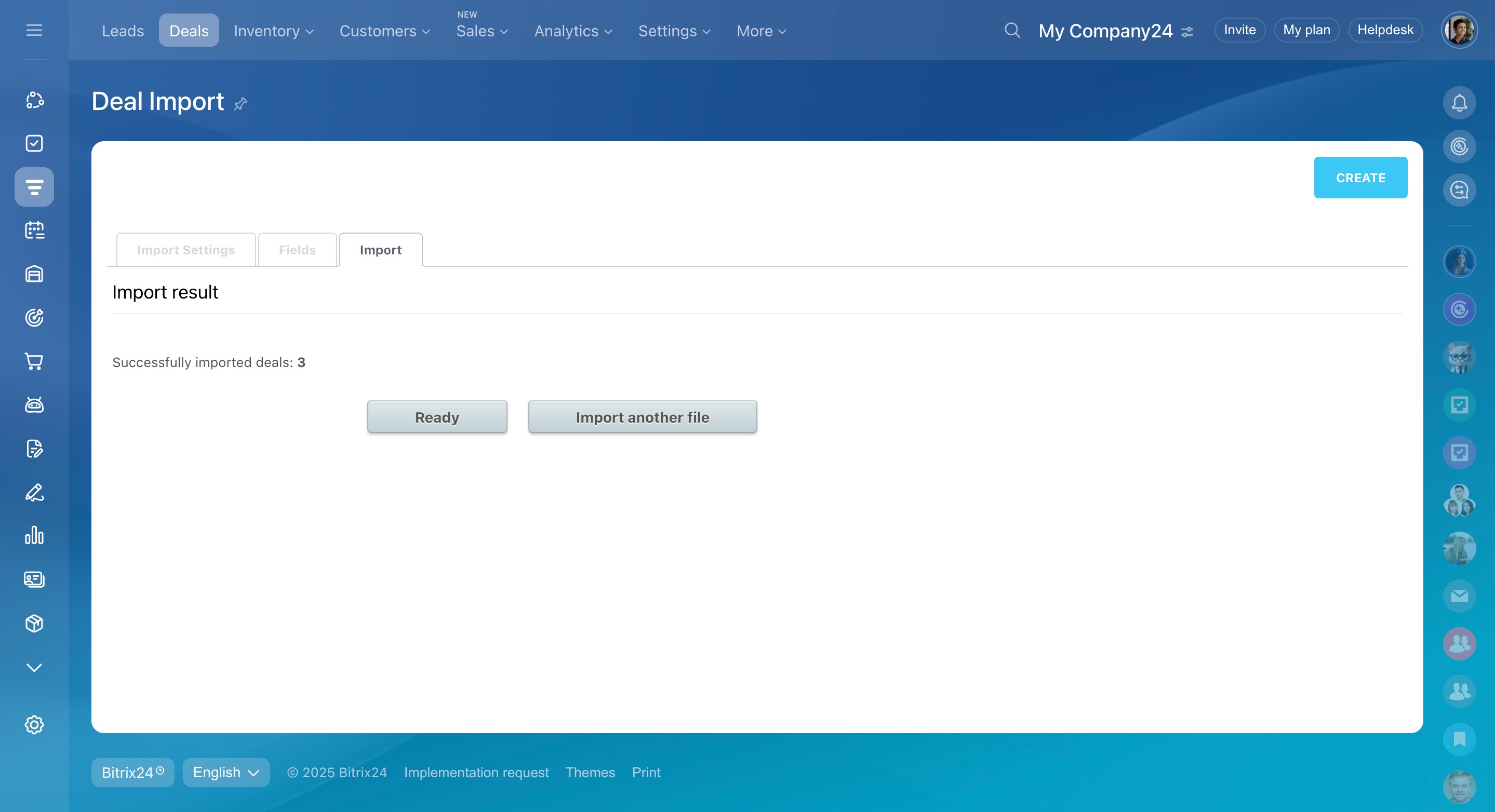Open Tasks checkmark icon in sidebar

(x=34, y=143)
